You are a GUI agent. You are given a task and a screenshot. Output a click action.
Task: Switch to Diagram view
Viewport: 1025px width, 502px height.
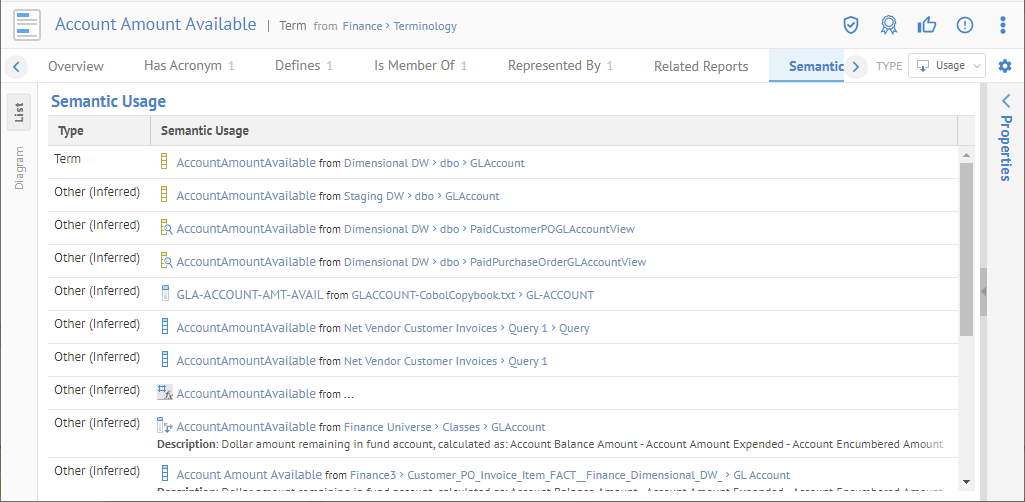[19, 168]
